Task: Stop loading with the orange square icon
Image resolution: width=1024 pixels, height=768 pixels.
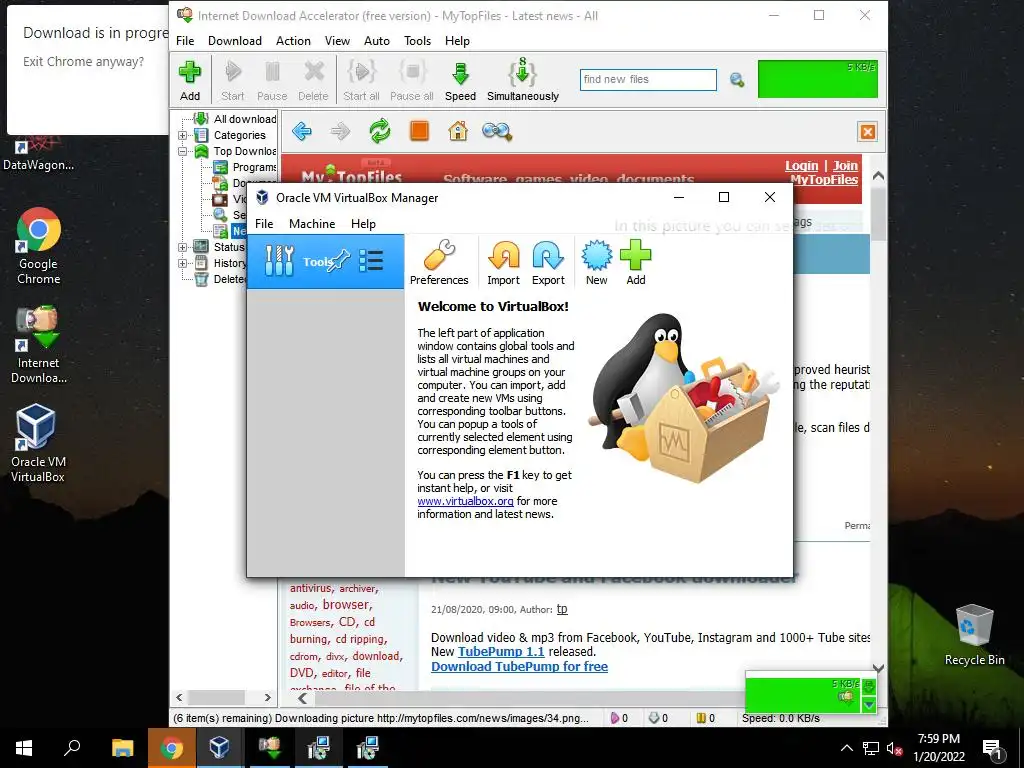Action: point(419,131)
